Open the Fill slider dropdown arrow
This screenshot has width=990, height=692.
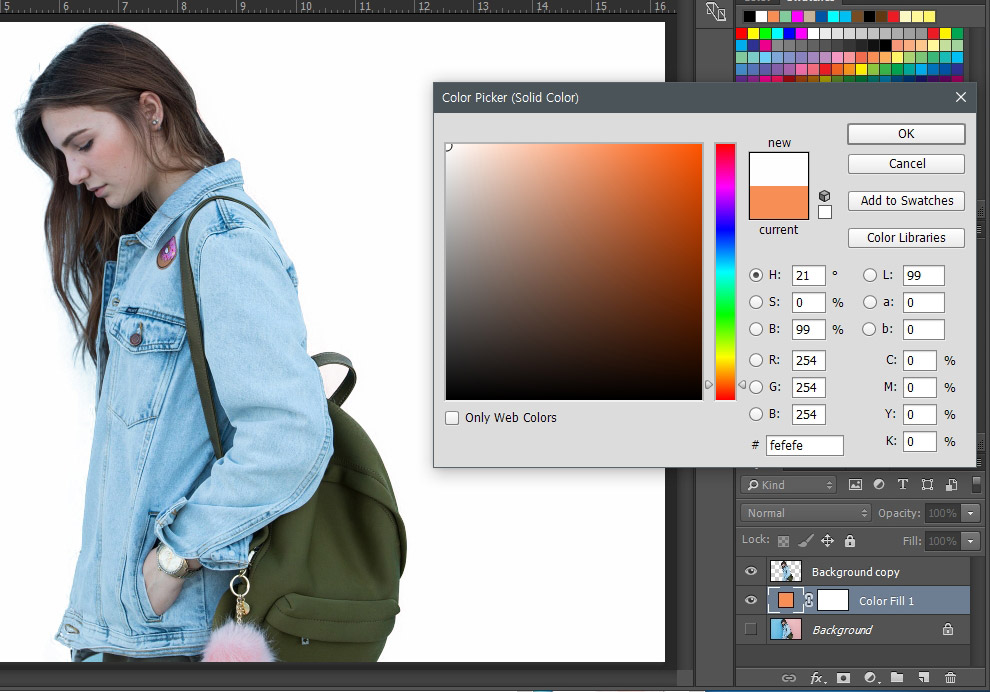point(970,541)
